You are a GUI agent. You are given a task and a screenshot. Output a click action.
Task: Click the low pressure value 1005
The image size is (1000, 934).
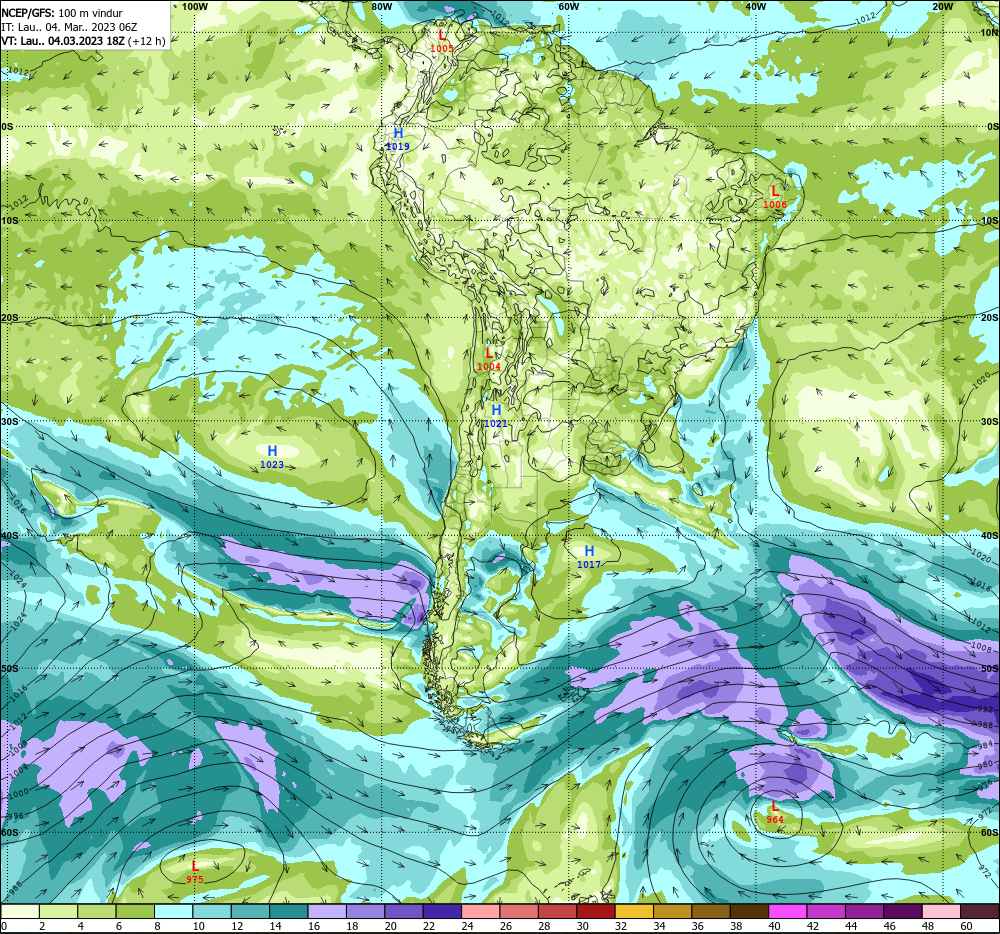coord(442,48)
